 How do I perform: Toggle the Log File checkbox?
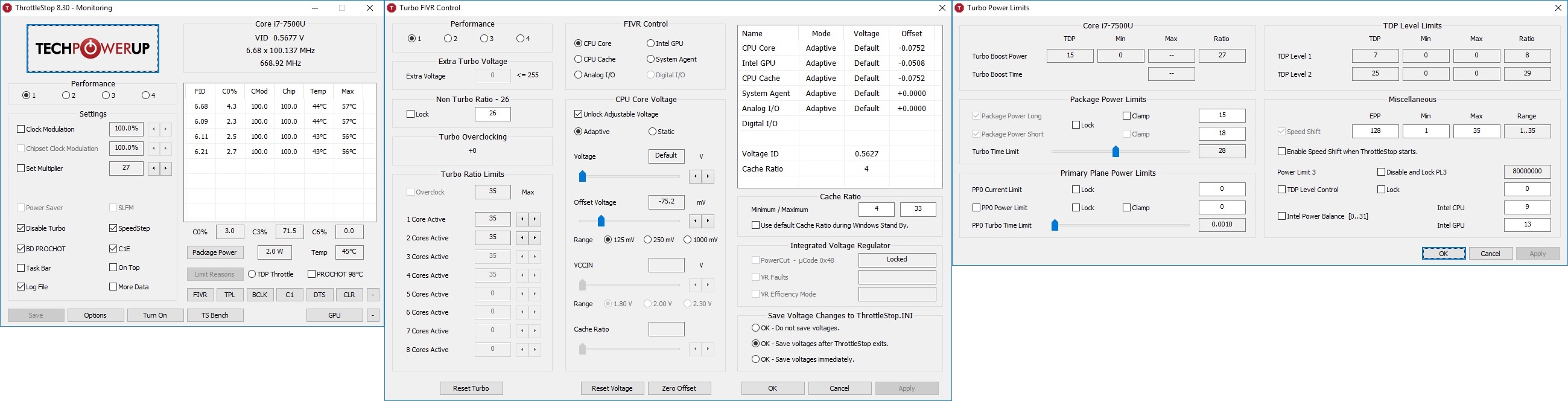21,286
